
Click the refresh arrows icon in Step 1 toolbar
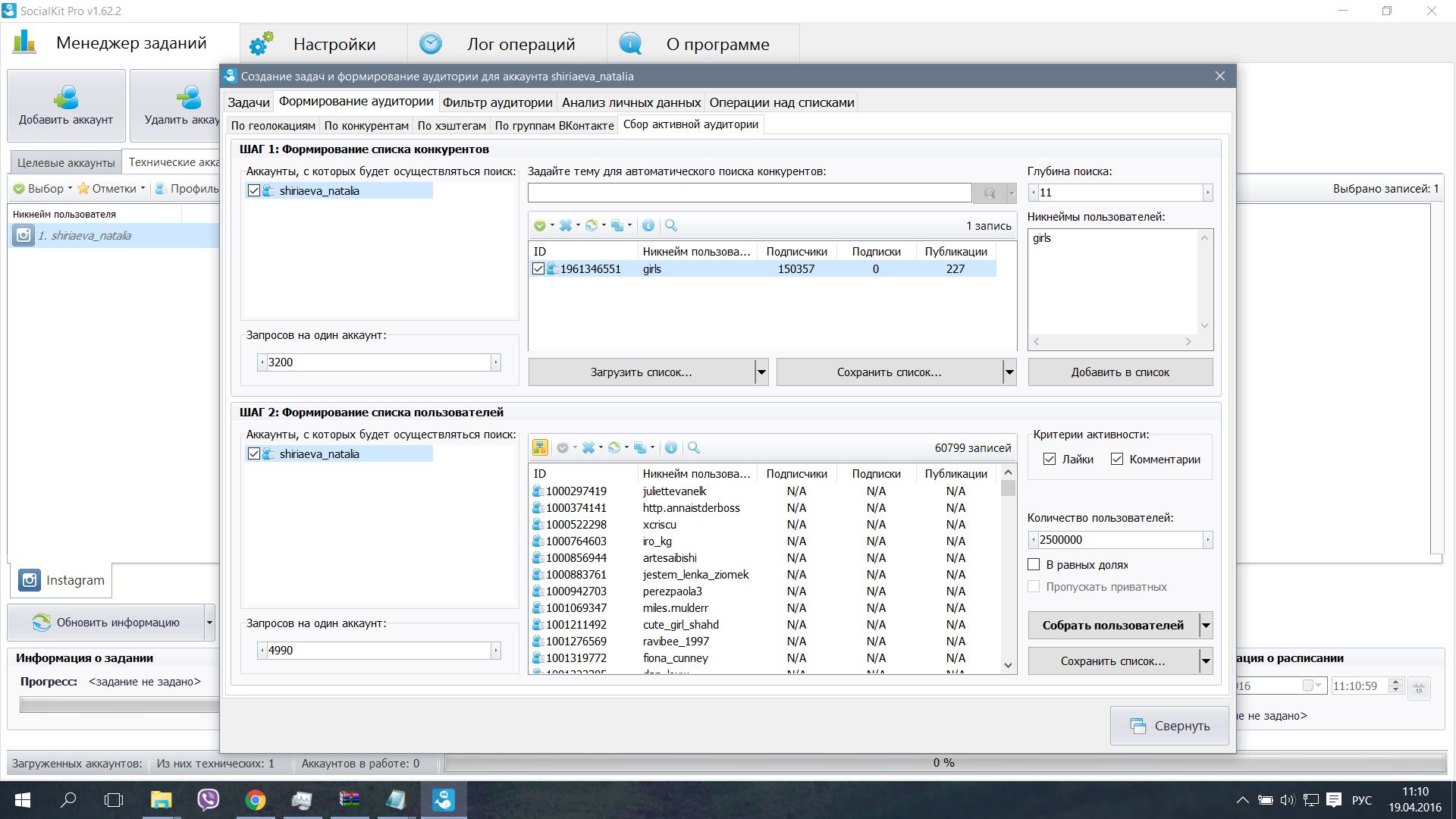coord(591,225)
